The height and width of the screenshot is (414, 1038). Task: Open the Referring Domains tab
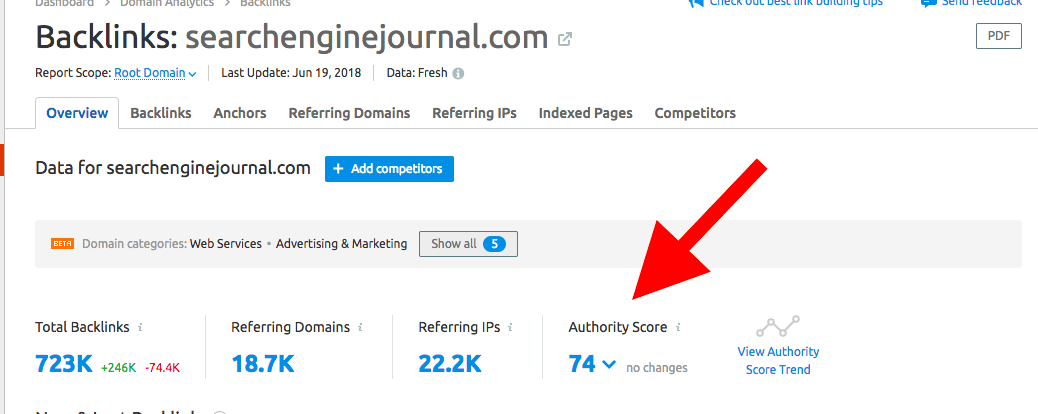coord(349,113)
